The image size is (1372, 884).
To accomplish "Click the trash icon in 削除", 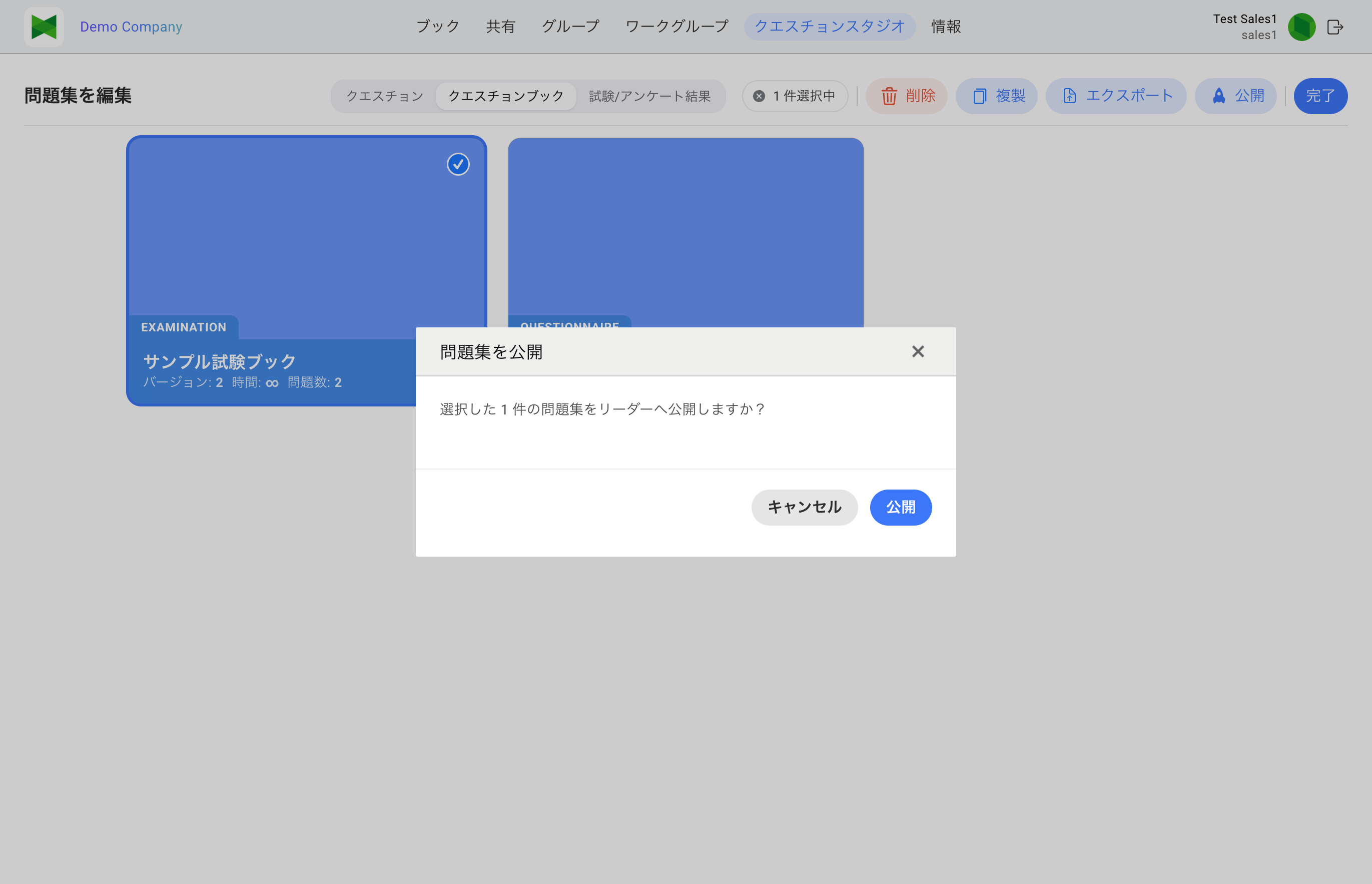I will (x=889, y=96).
